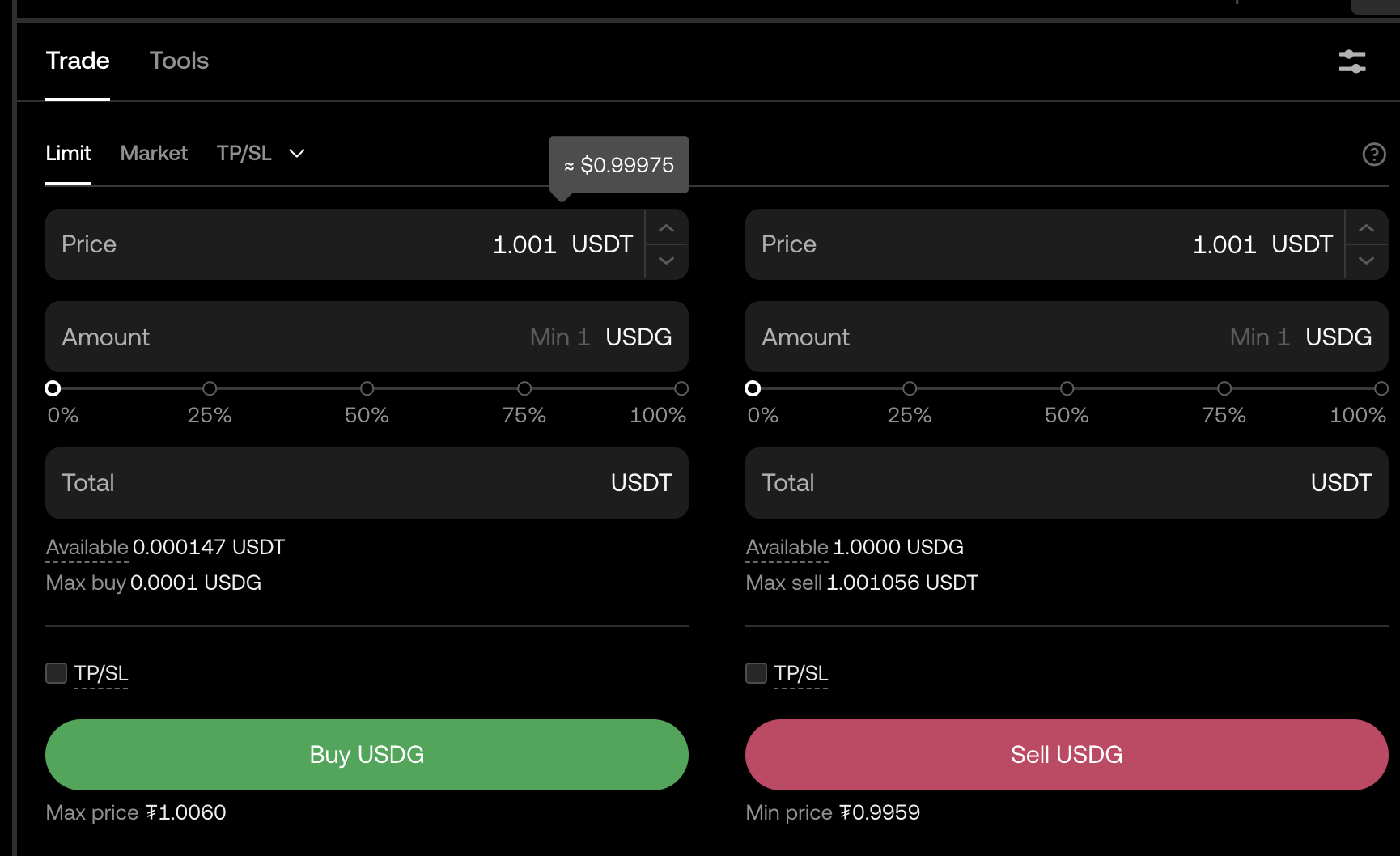
Task: Set buy amount slider to 25%
Action: (210, 388)
